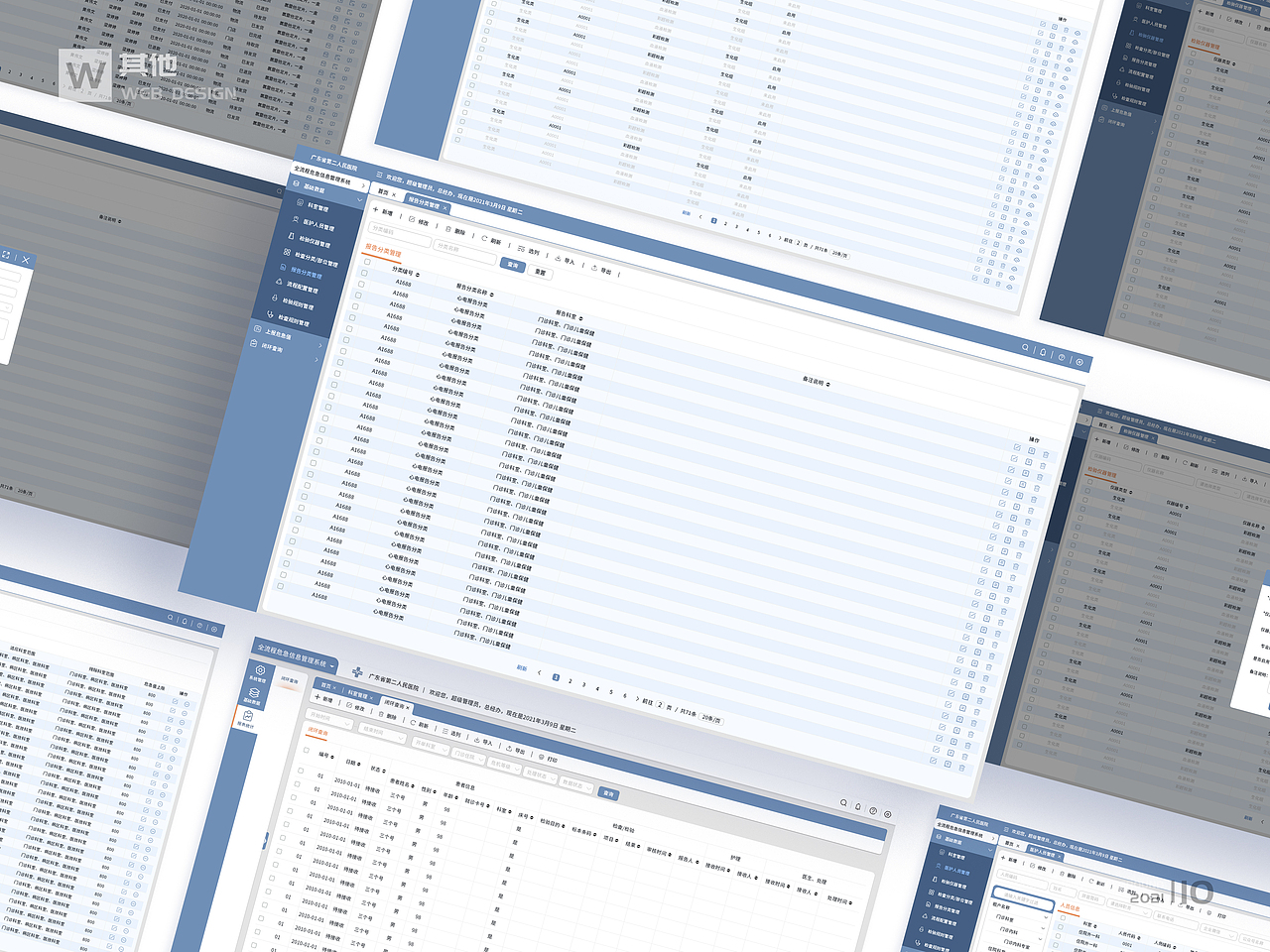This screenshot has width=1270, height=952.
Task: Click the search icon in 报告分类管理 header bar
Action: (x=1026, y=347)
